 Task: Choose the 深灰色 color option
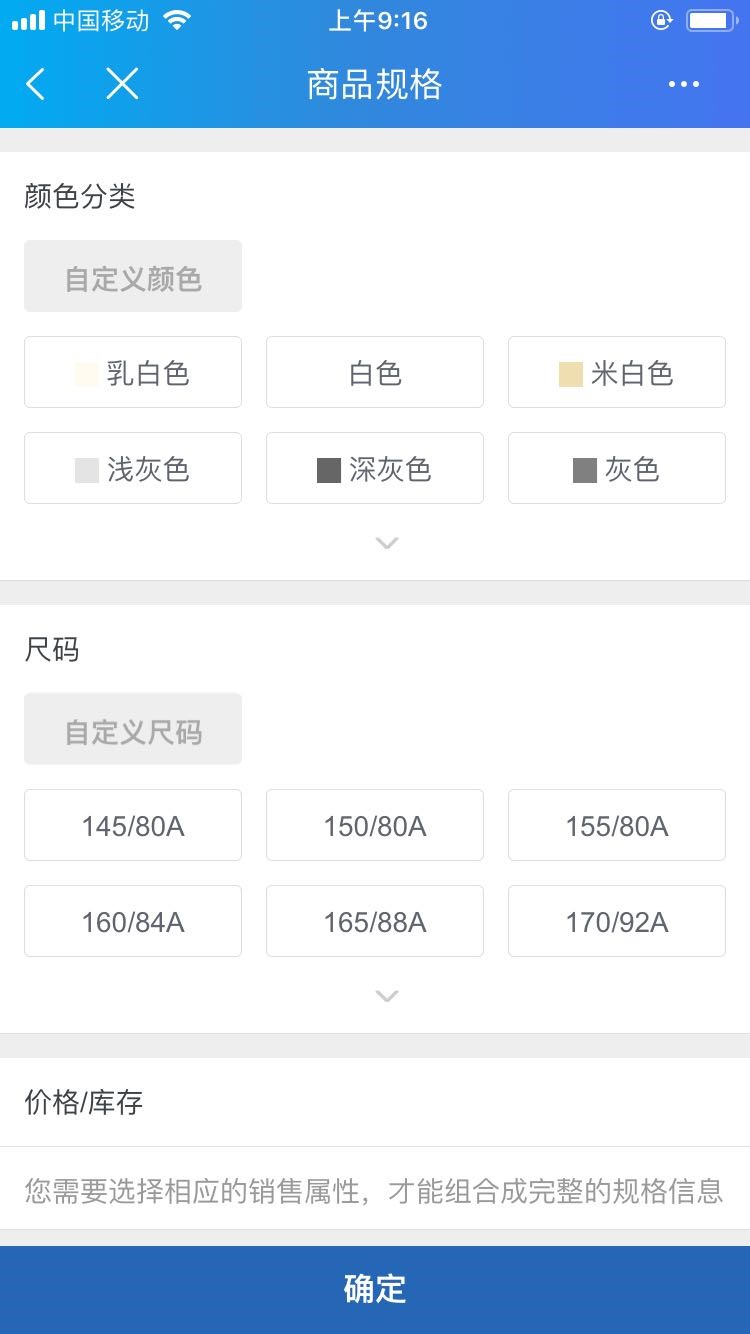(x=375, y=468)
